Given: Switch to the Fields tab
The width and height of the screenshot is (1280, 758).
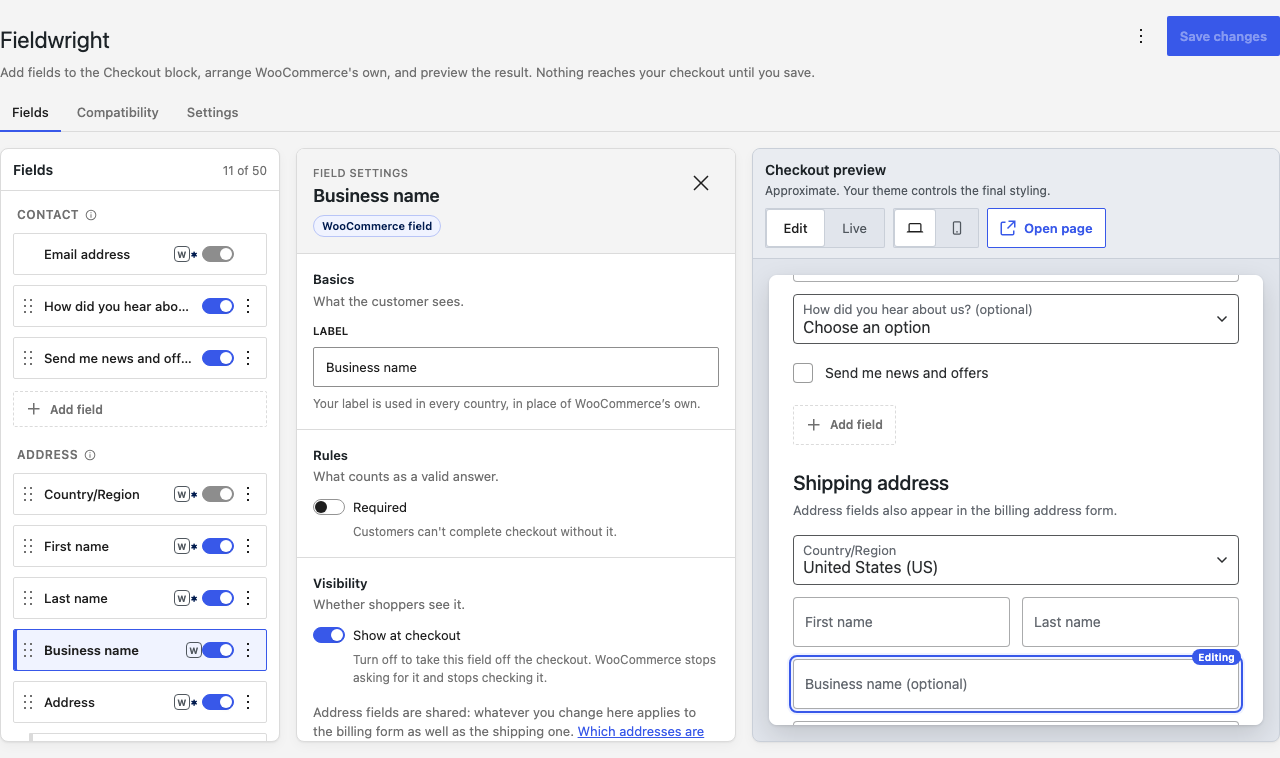Looking at the screenshot, I should click(x=30, y=112).
